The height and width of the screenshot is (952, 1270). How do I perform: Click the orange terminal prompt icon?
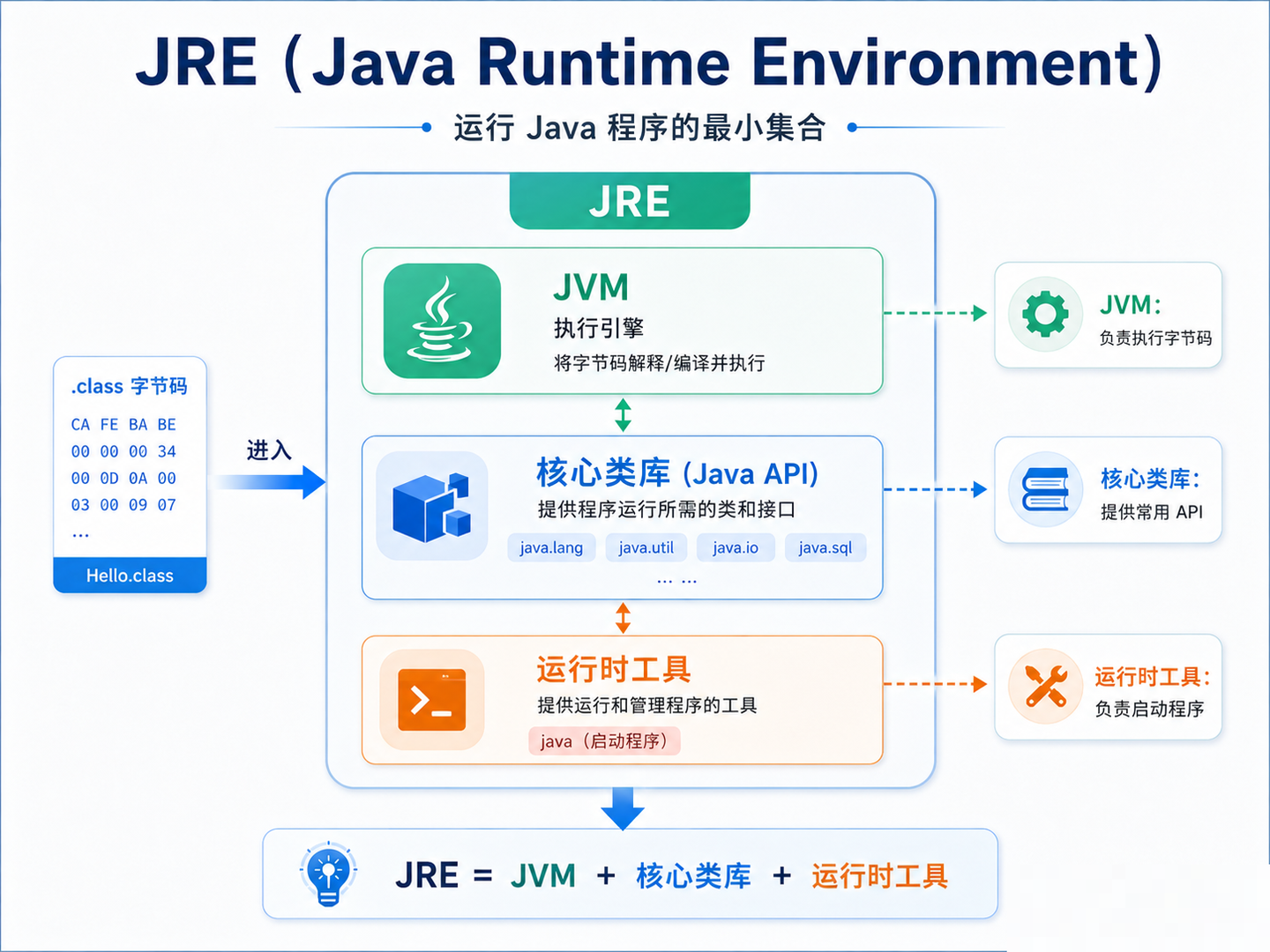coord(432,700)
